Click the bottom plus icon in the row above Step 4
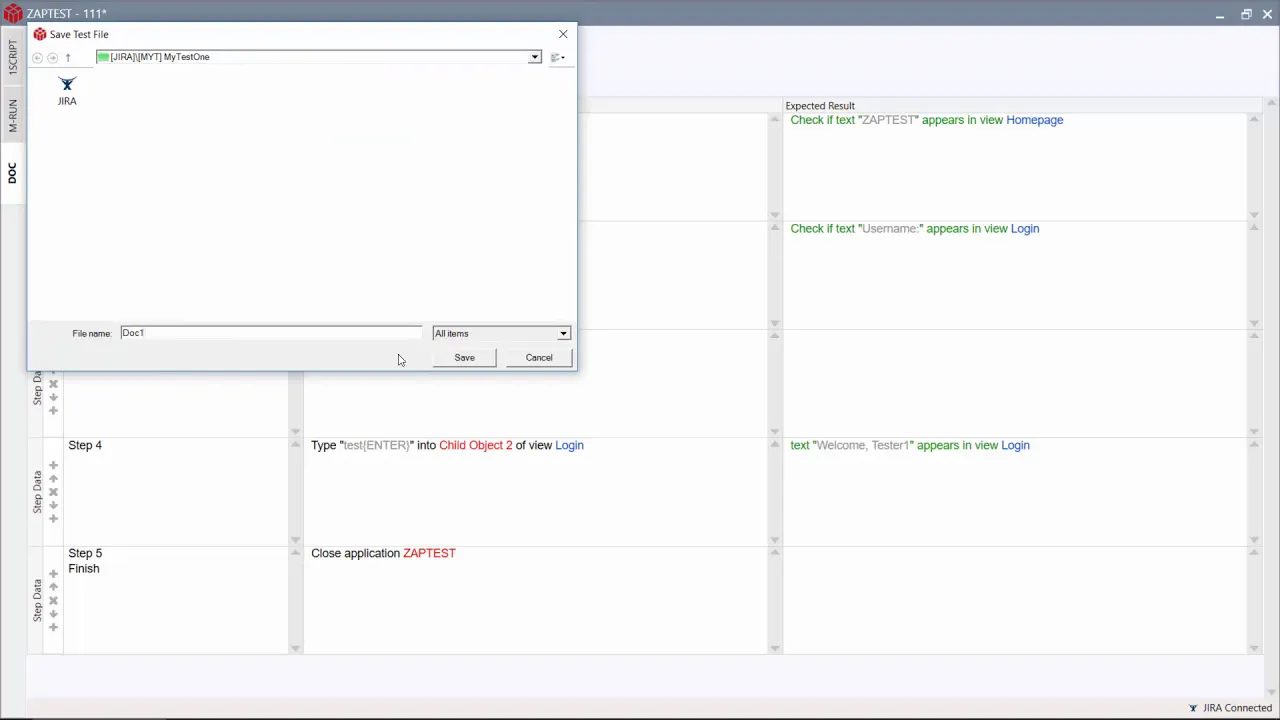1280x720 pixels. point(53,410)
